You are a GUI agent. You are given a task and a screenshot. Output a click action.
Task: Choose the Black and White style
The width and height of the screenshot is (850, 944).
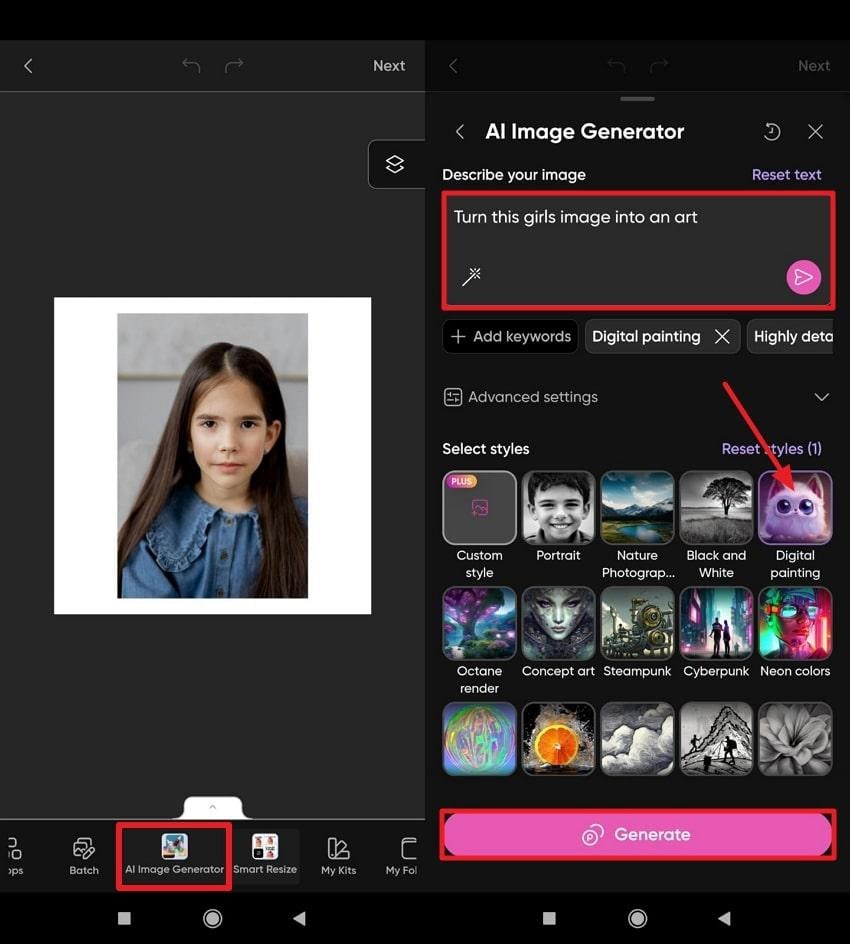coord(716,508)
